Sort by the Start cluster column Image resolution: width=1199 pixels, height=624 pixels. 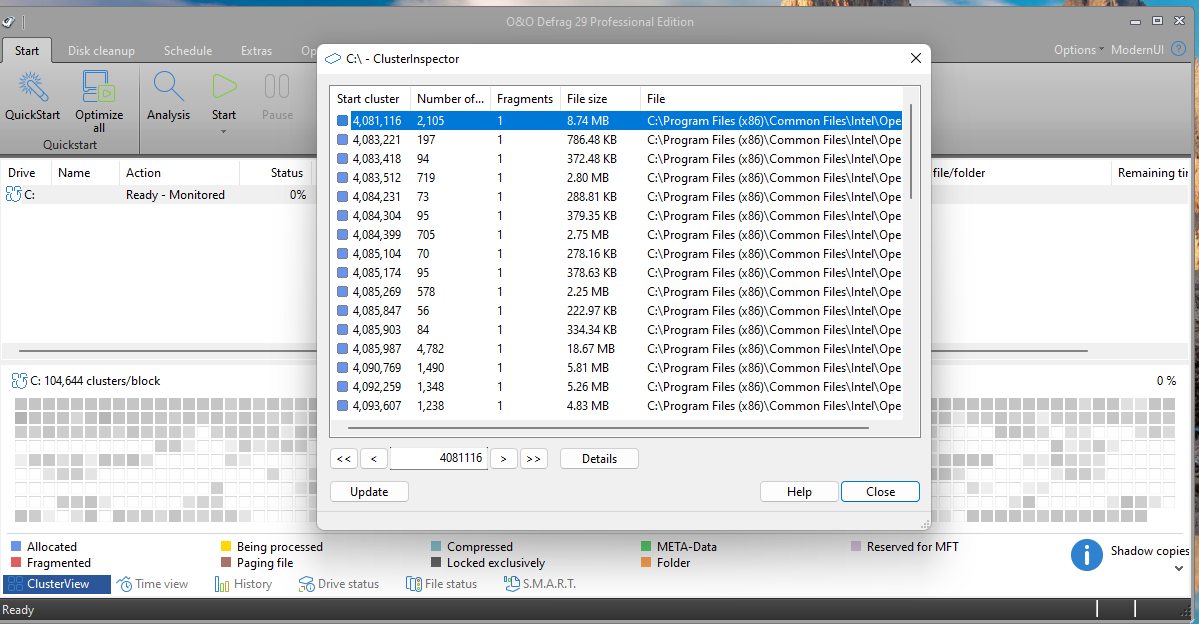click(370, 99)
